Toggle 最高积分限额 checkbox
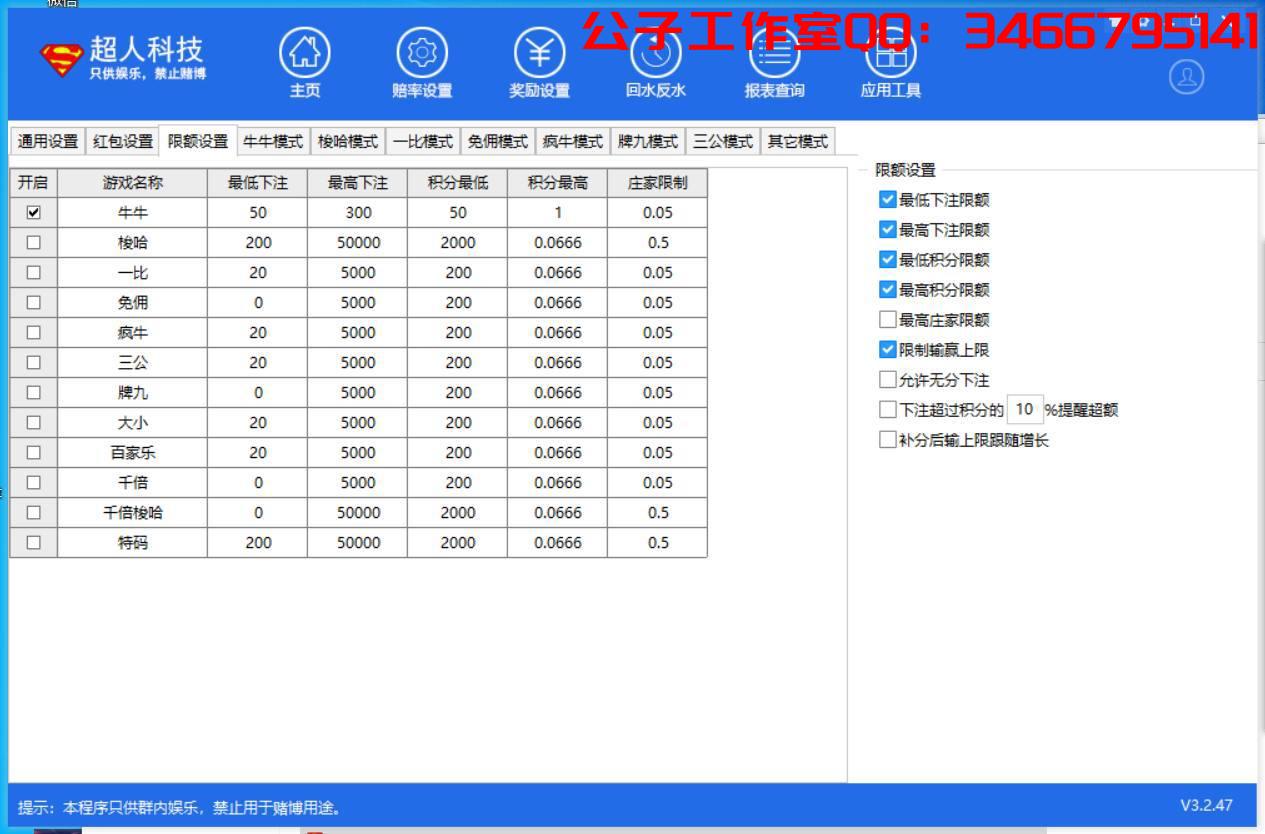Screen dimensions: 1265x834 pos(888,290)
